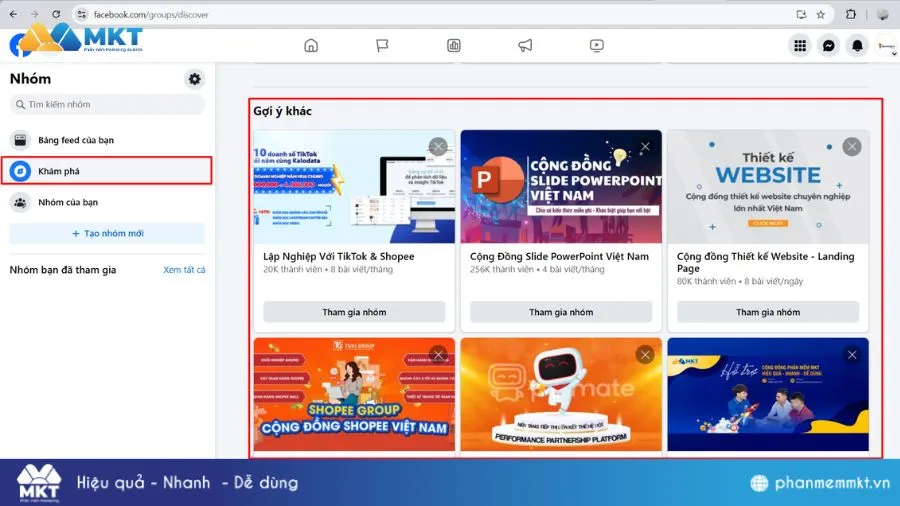Dismiss Shopee Group Việt Nam suggestion
Image resolution: width=900 pixels, height=506 pixels.
[438, 355]
